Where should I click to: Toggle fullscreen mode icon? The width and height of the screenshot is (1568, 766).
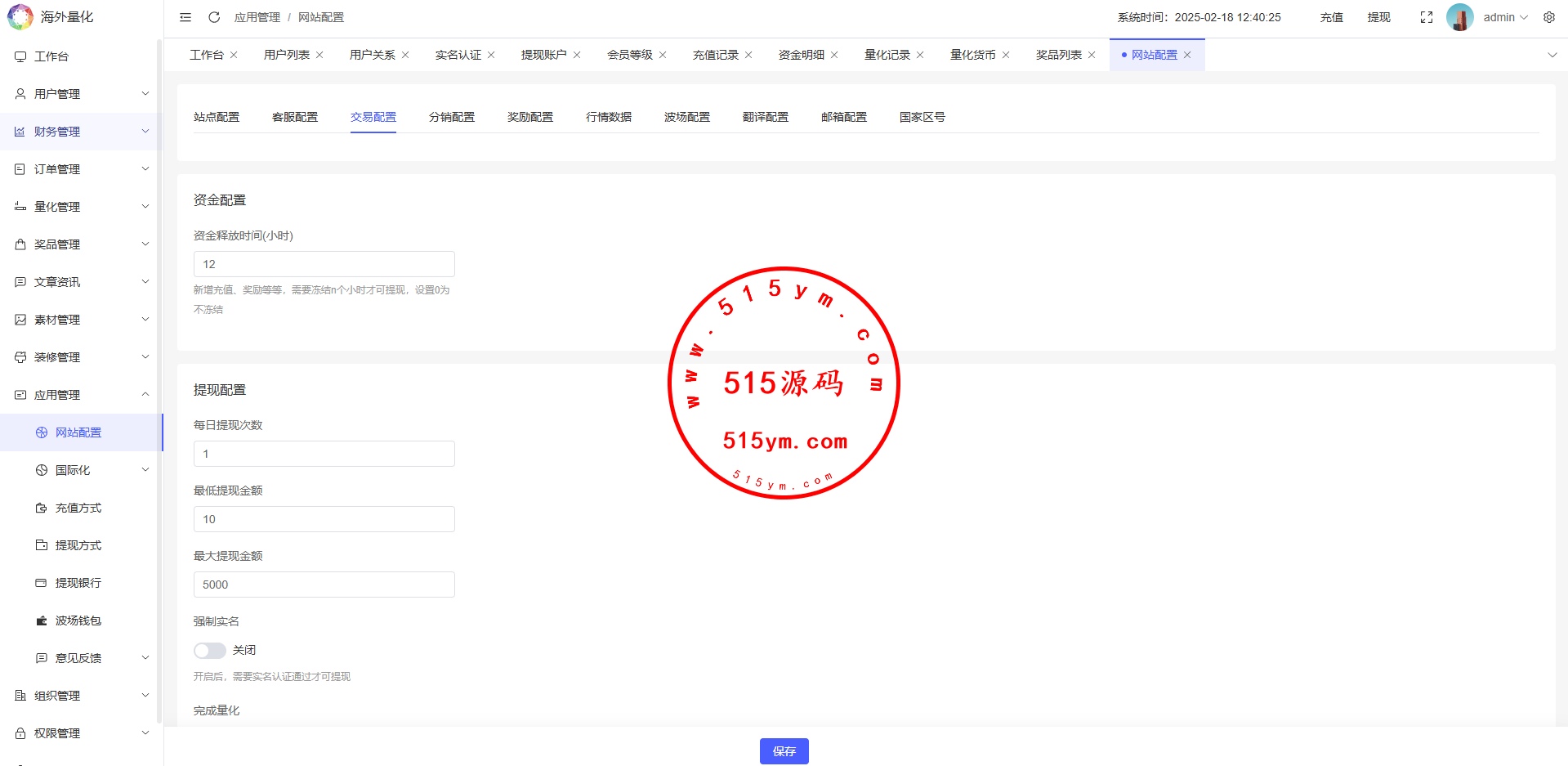tap(1427, 17)
